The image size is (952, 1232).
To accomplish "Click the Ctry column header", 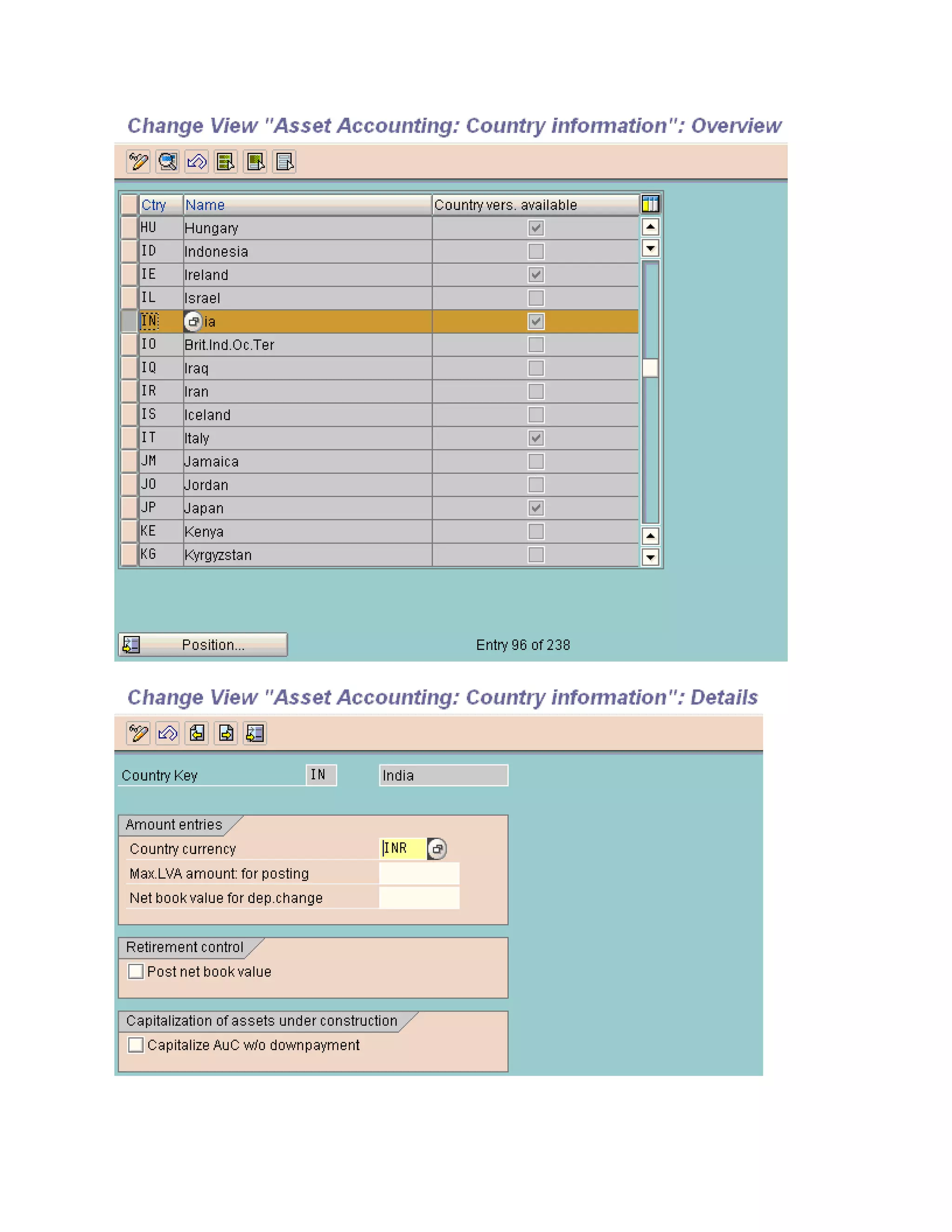I will 160,205.
